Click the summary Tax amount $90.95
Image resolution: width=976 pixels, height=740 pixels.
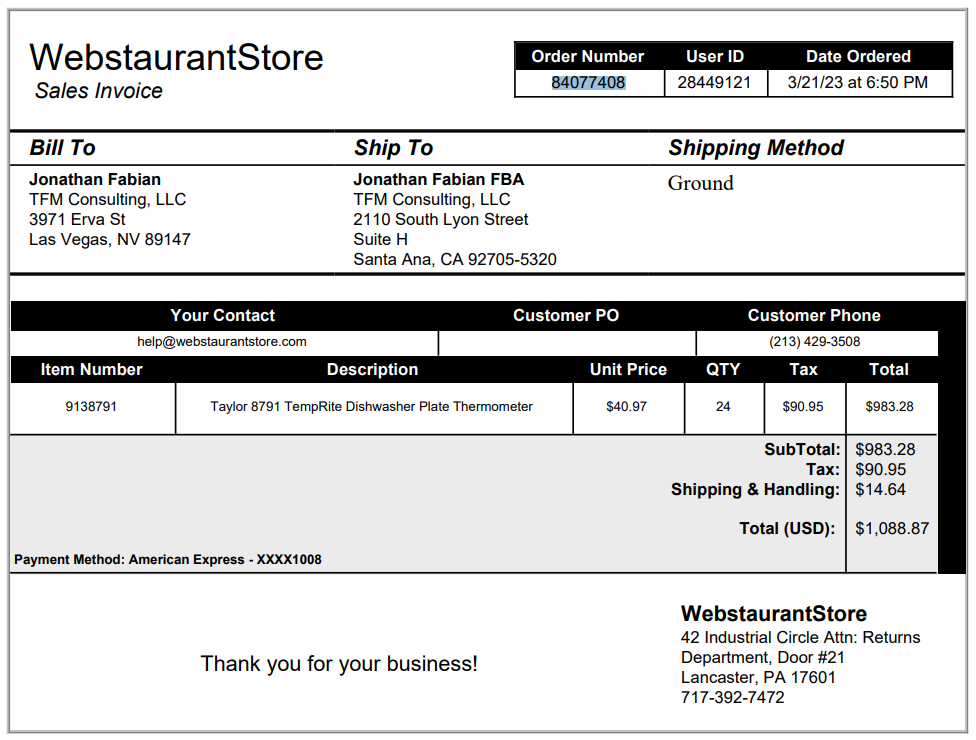point(880,470)
